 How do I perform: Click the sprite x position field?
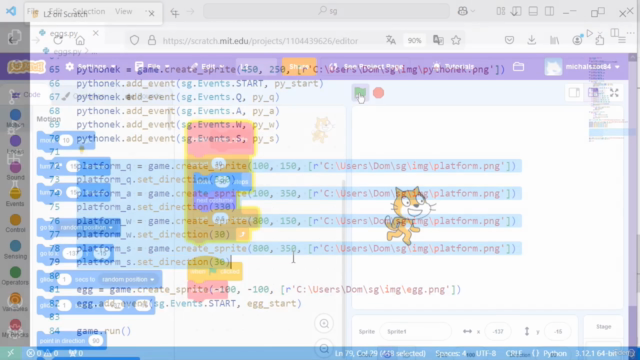tap(498, 331)
